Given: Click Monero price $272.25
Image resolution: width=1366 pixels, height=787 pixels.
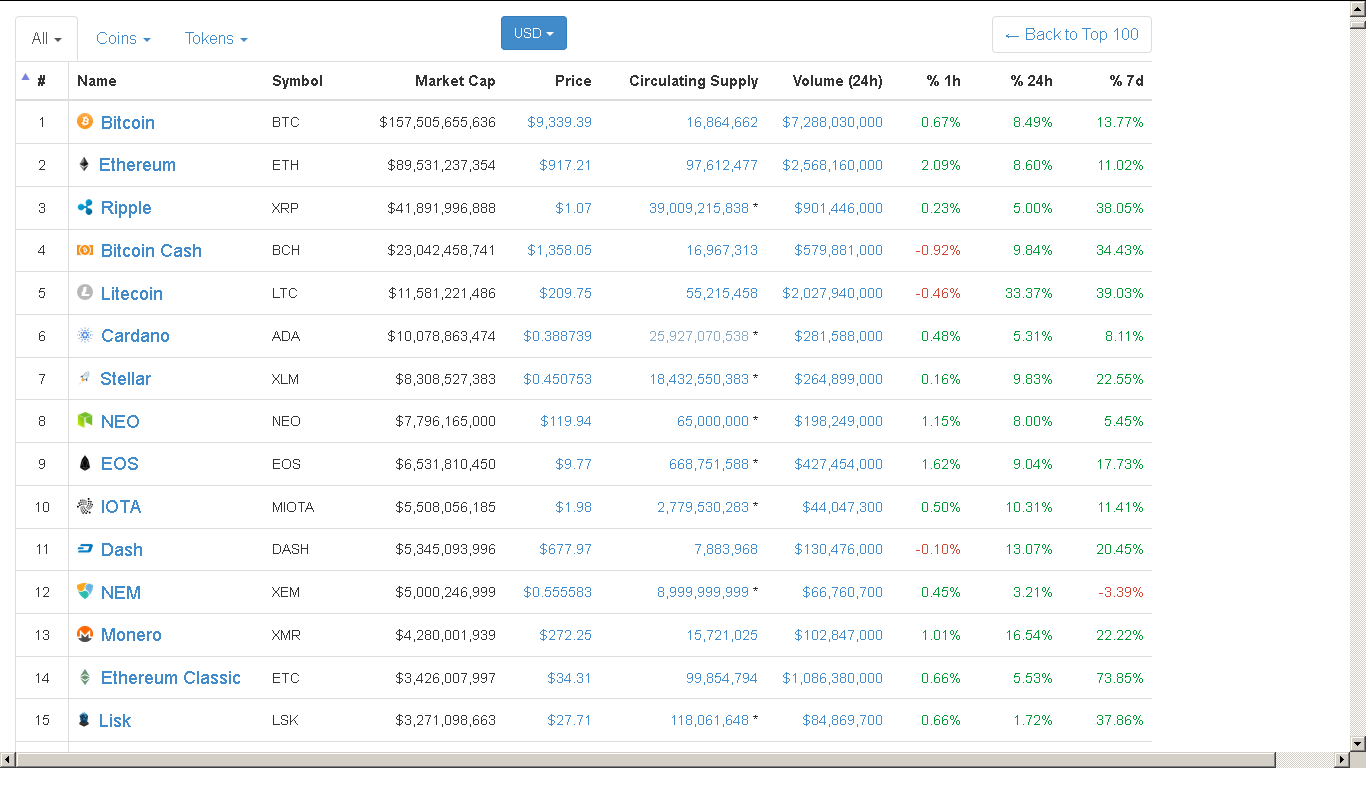Looking at the screenshot, I should pos(565,635).
